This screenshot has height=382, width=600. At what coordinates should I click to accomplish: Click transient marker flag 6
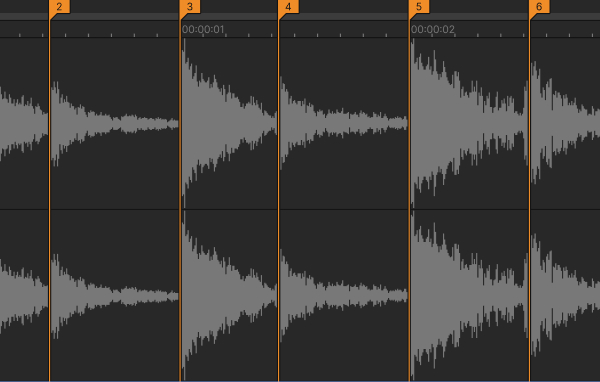tap(540, 7)
